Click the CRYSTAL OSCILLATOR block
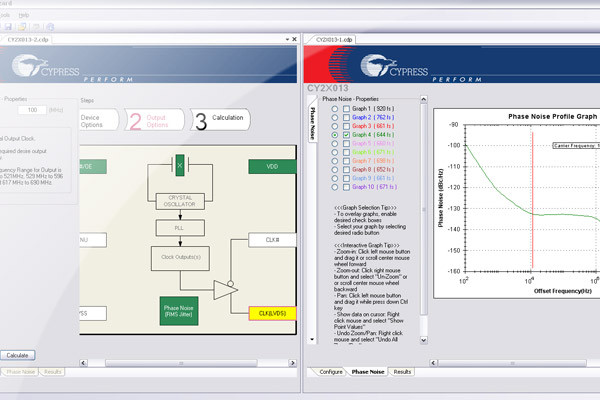600x400 pixels. (180, 201)
